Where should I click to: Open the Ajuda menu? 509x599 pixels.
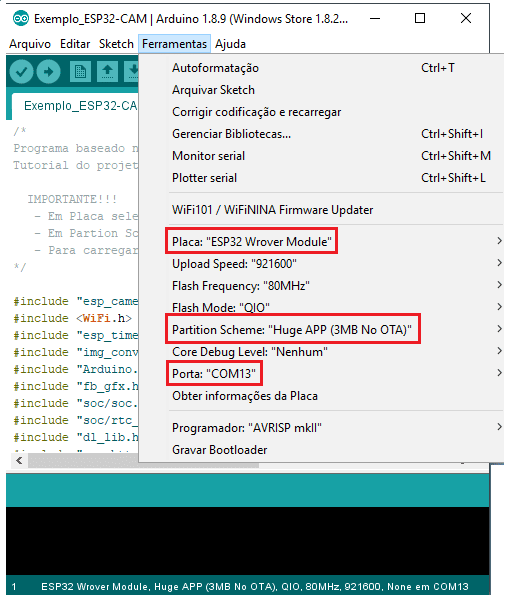[230, 44]
